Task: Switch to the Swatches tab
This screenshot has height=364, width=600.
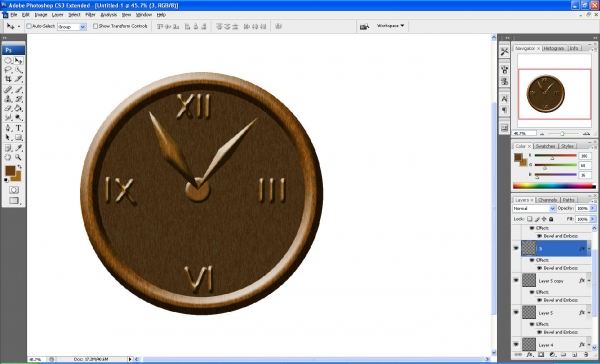Action: pyautogui.click(x=545, y=146)
